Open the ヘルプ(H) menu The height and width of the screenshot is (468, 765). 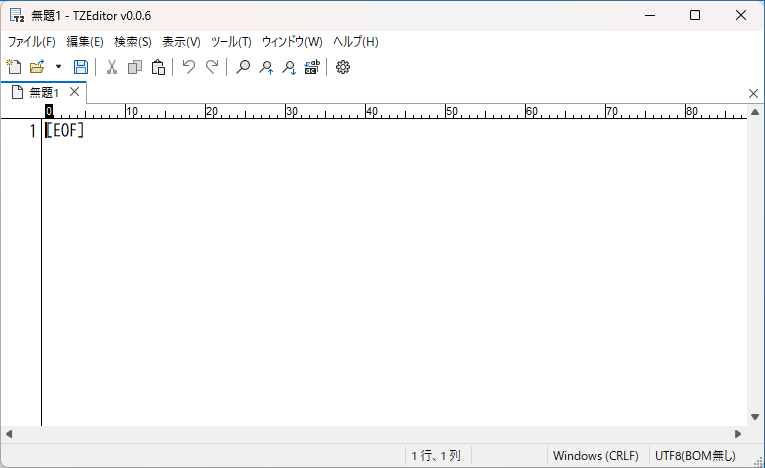(356, 41)
